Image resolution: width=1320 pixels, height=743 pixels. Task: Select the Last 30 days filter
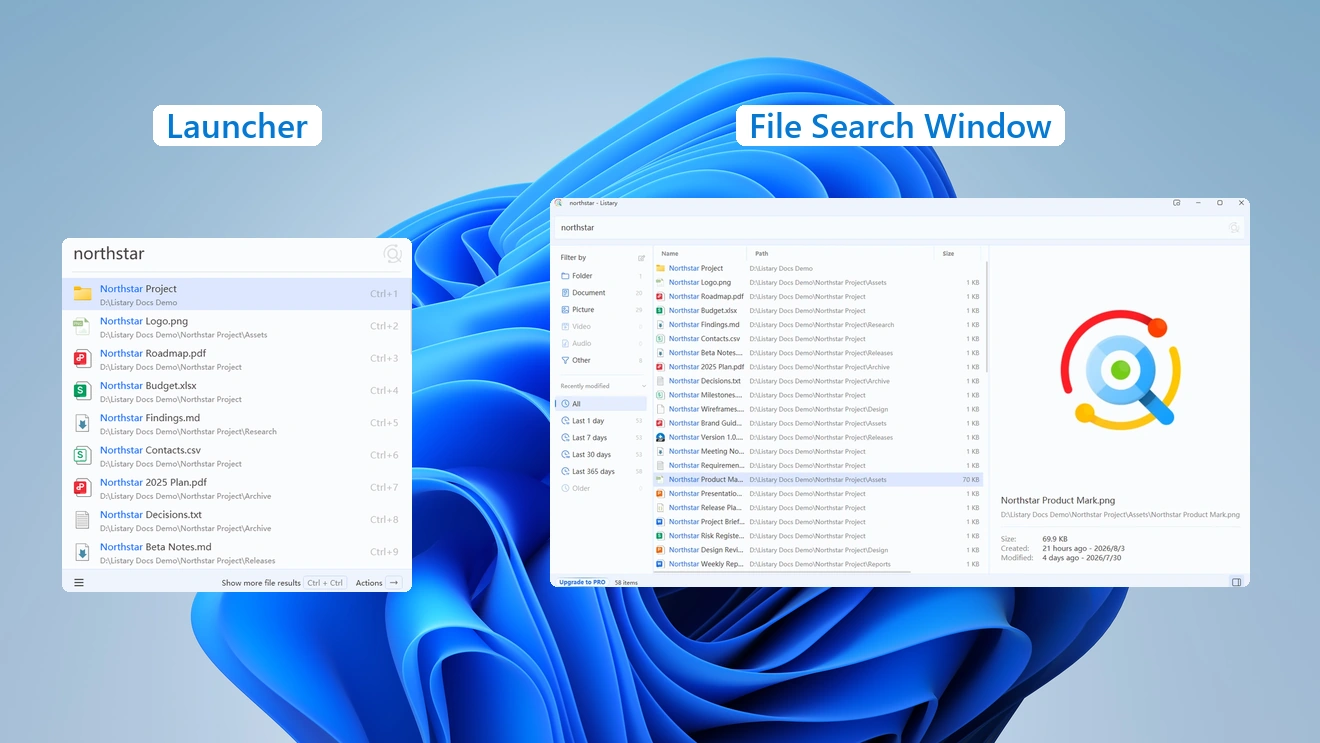click(602, 455)
